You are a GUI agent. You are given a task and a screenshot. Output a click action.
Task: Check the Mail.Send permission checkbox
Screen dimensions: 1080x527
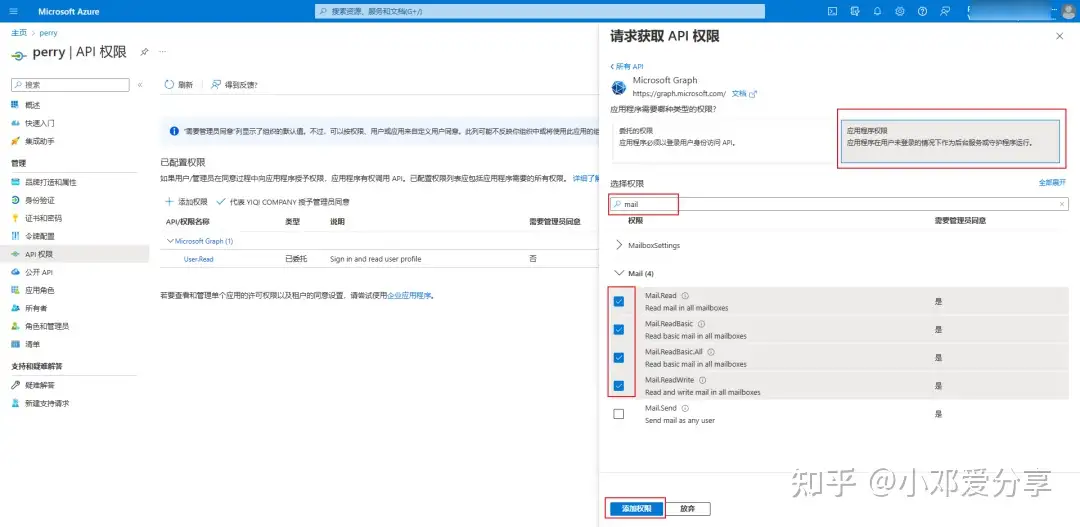pyautogui.click(x=619, y=414)
